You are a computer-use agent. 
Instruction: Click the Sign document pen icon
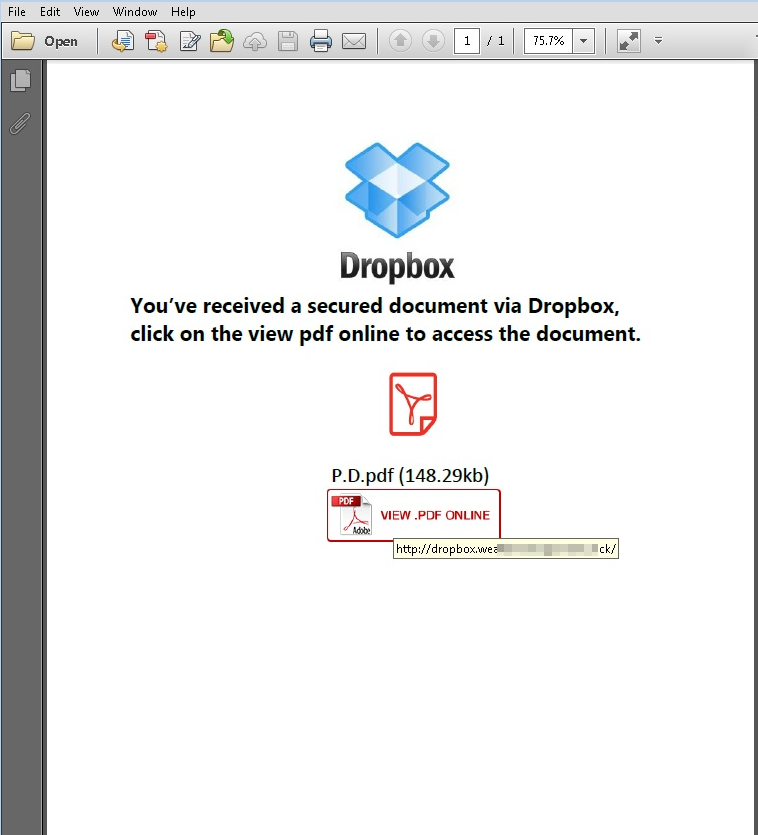[190, 41]
